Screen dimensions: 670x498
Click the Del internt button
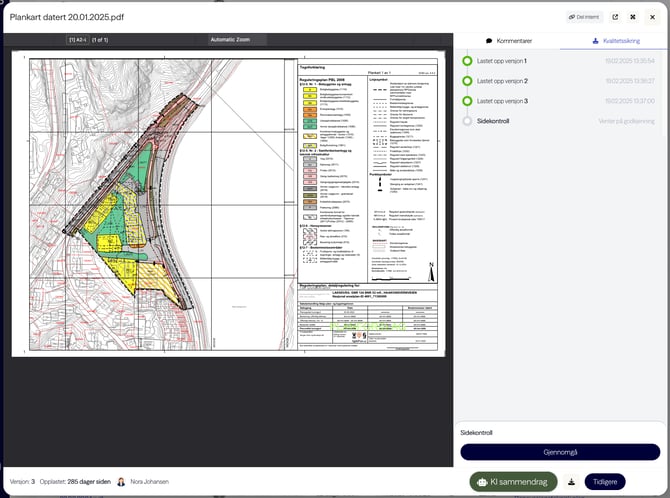click(x=584, y=17)
